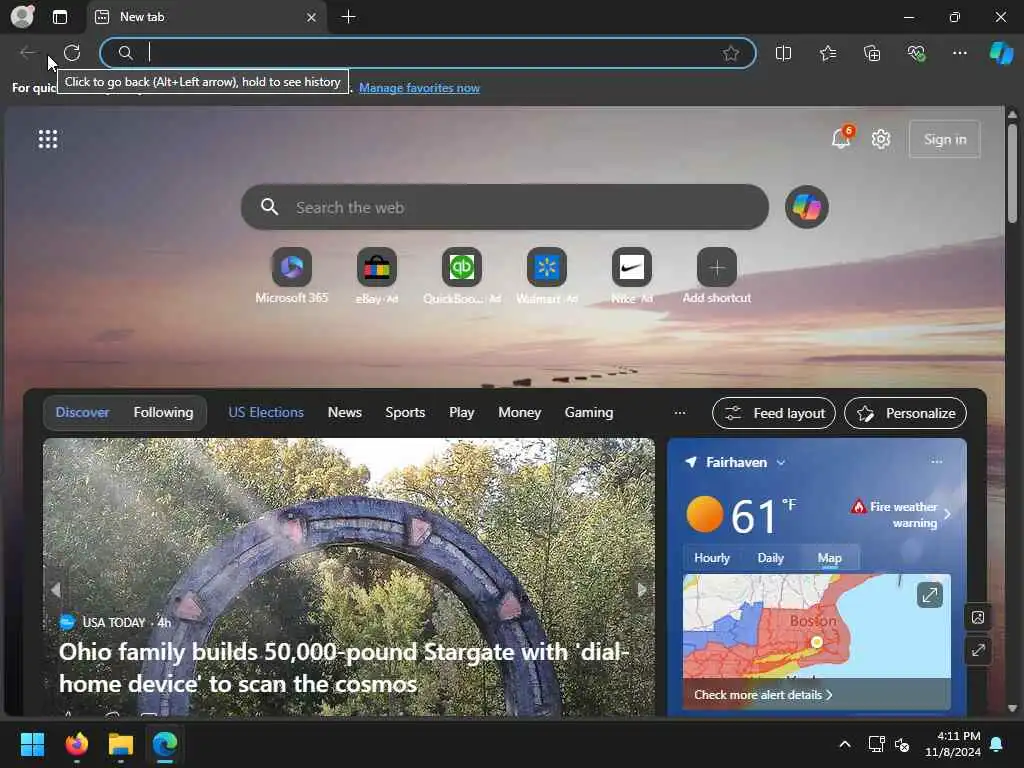Close the New tab tab

[312, 18]
